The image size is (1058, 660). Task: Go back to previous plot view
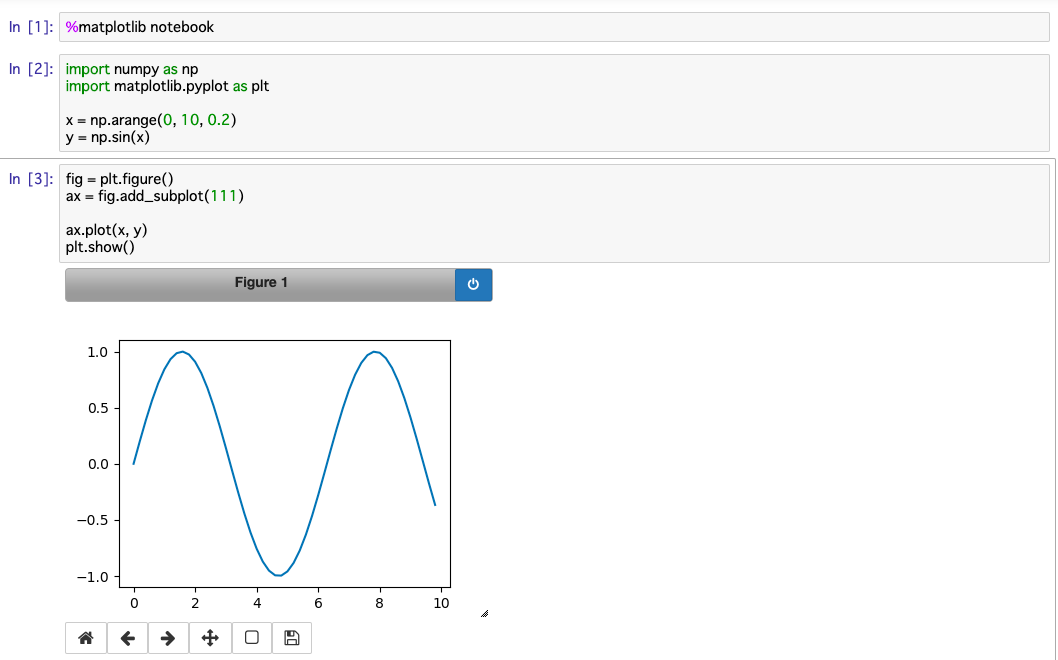(128, 638)
